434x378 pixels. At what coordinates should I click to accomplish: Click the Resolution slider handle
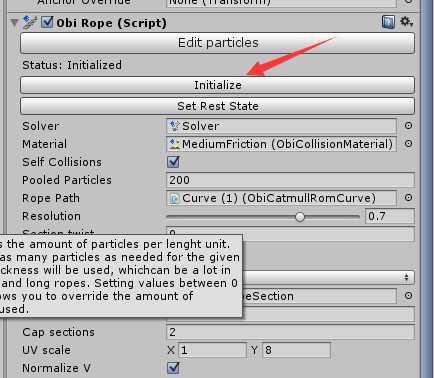tap(300, 217)
